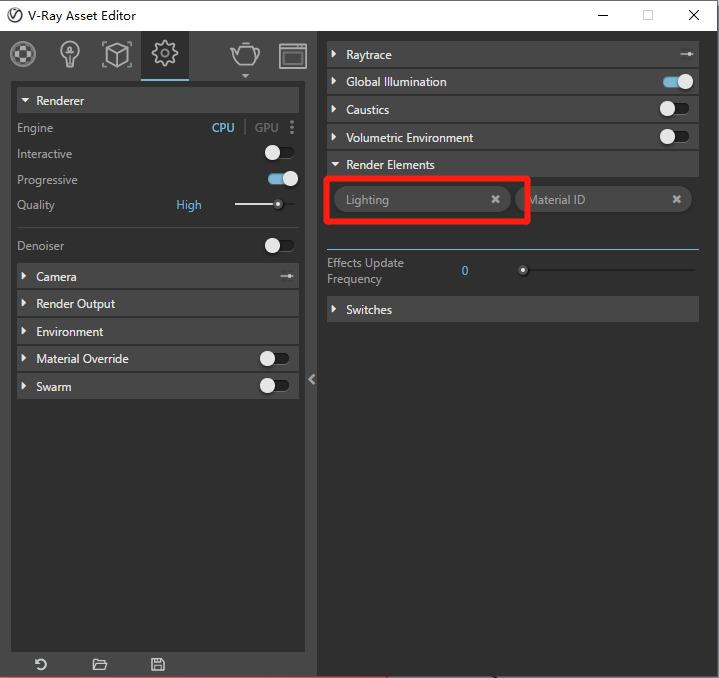Select the CPU engine
This screenshot has width=719, height=678.
(223, 127)
